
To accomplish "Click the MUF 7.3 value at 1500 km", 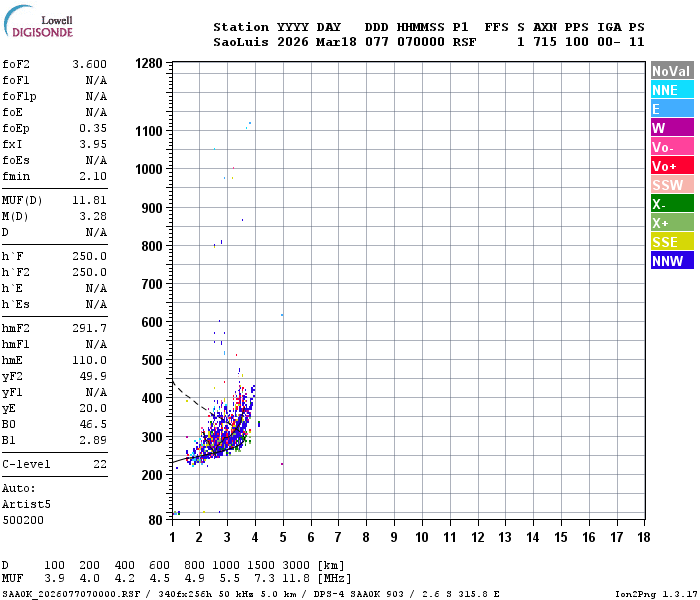I will (x=264, y=579).
